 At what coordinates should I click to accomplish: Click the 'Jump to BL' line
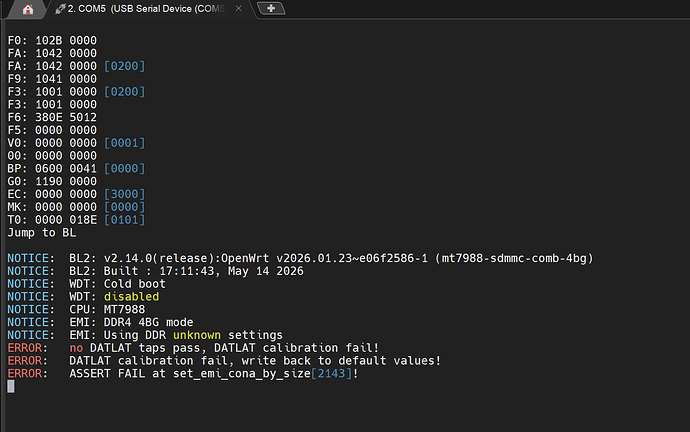pos(42,233)
